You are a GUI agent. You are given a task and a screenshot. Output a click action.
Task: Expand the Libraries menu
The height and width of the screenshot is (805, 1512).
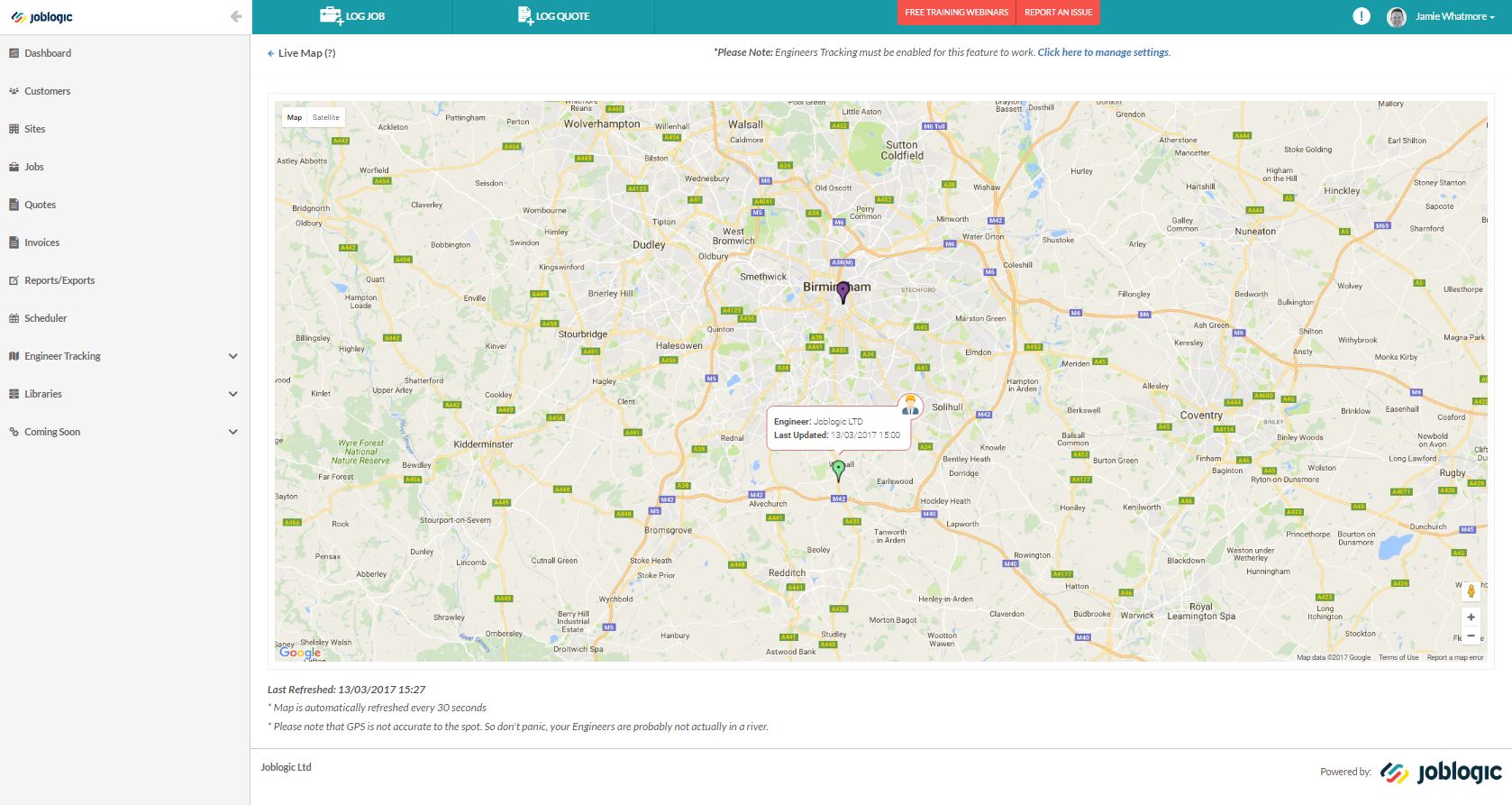coord(233,394)
